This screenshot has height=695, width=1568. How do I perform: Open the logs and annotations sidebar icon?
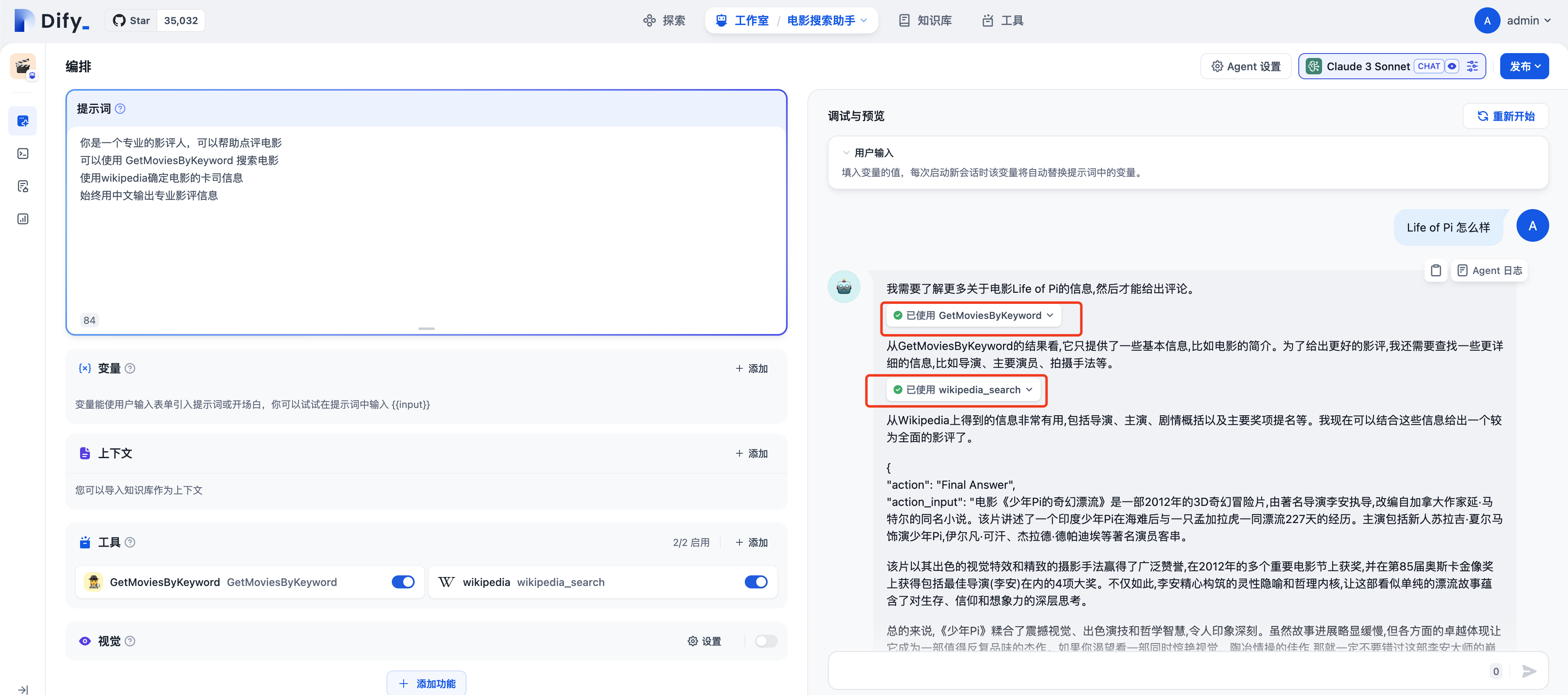23,186
